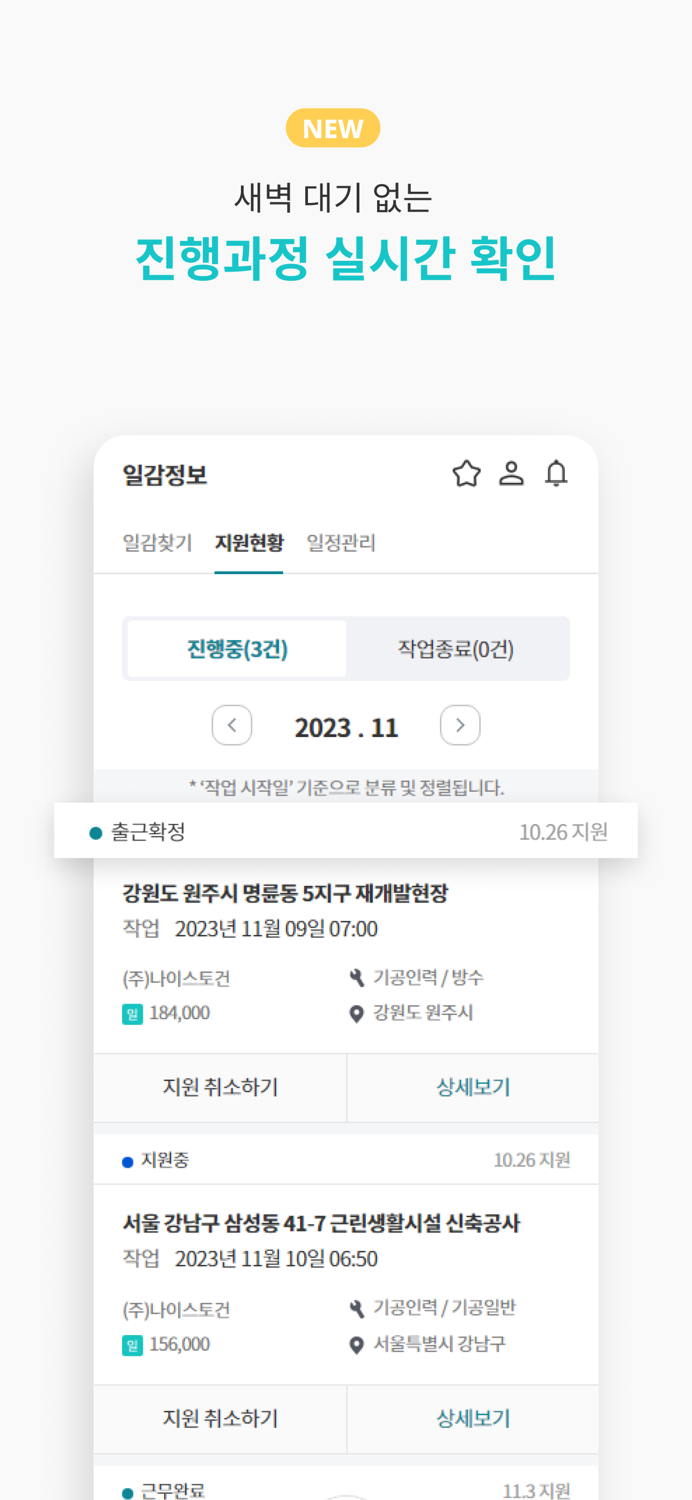Open the notifications bell icon
692x1500 pixels.
[557, 474]
